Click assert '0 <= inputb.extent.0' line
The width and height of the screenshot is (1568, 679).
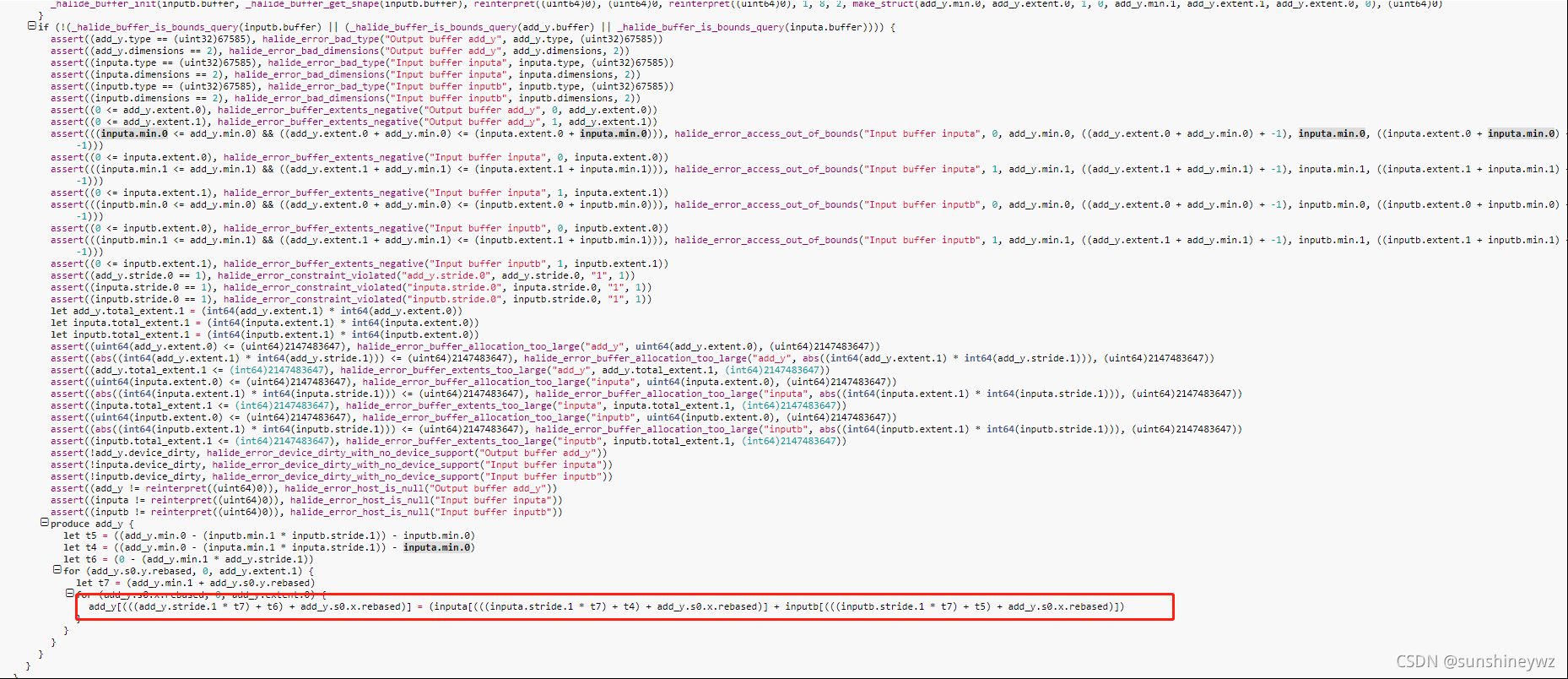360,228
